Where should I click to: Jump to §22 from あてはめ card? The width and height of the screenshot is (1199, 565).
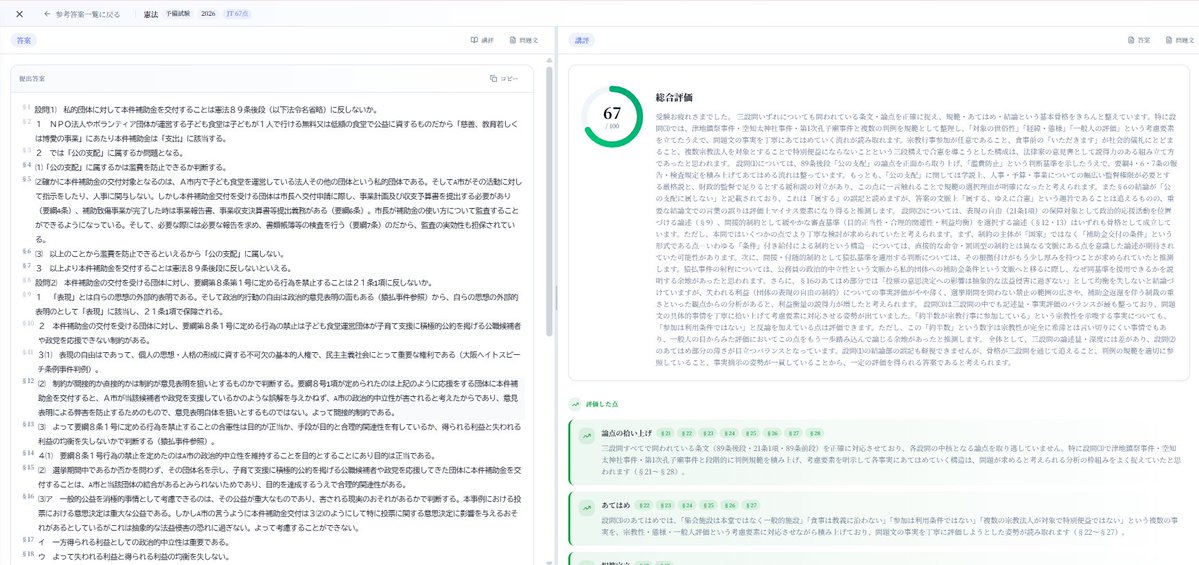point(645,505)
